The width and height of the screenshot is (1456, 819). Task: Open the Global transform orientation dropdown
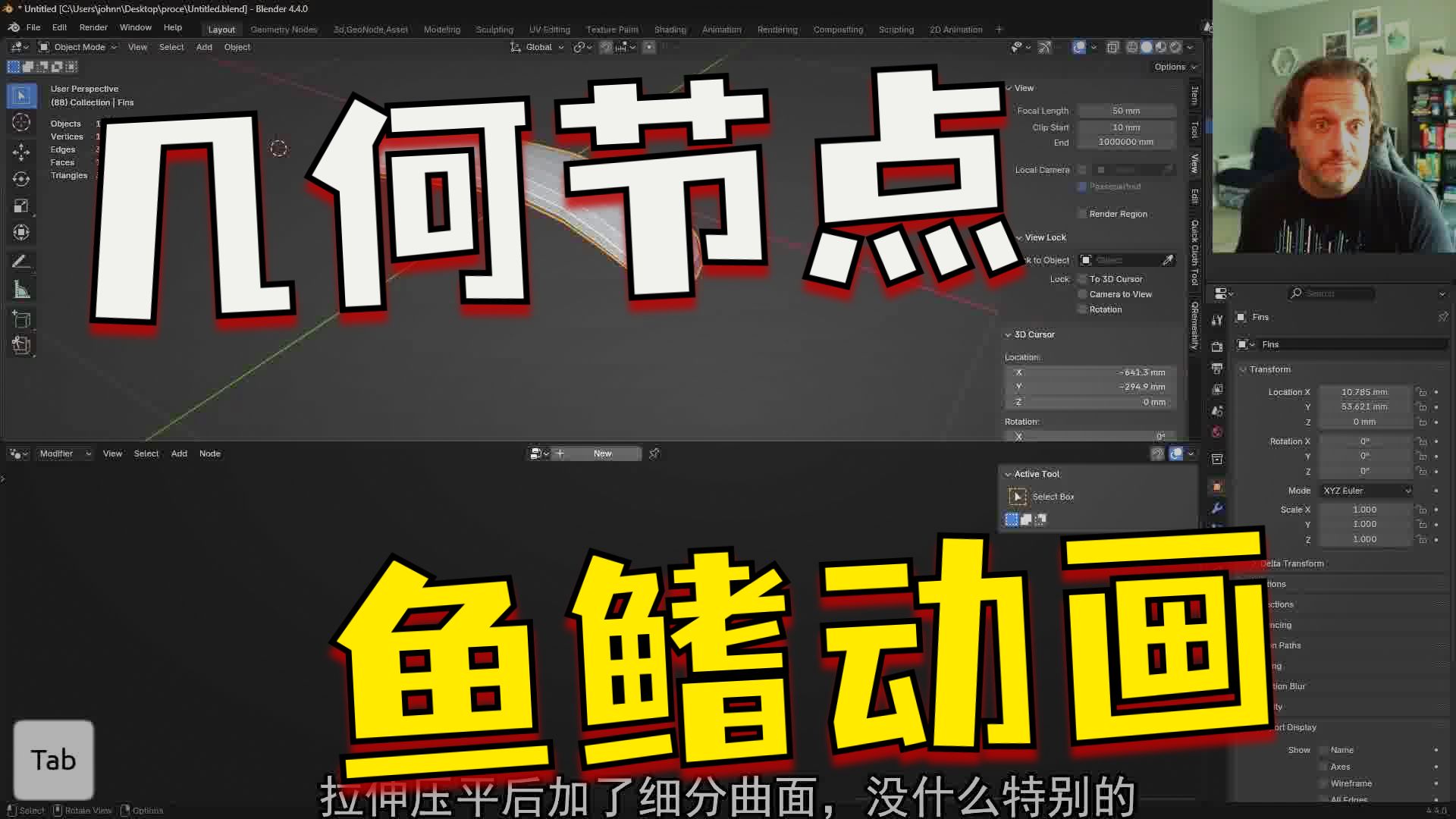click(537, 47)
